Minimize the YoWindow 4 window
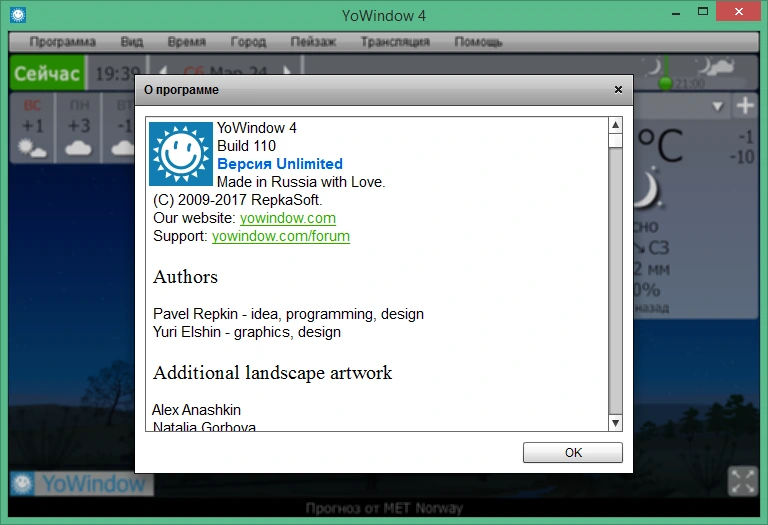 [676, 13]
